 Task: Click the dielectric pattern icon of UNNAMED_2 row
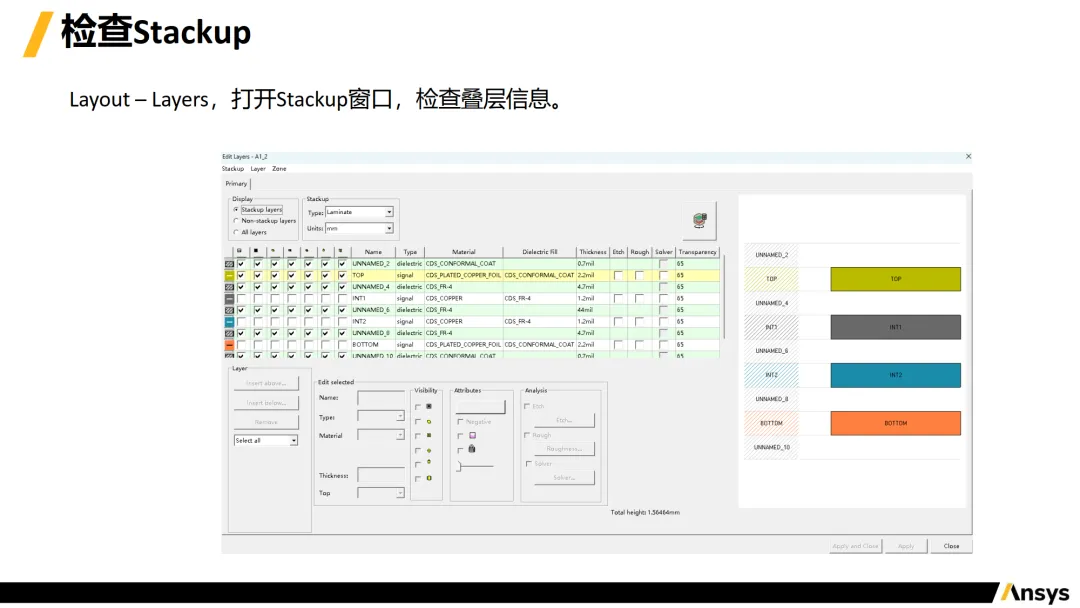click(x=229, y=264)
